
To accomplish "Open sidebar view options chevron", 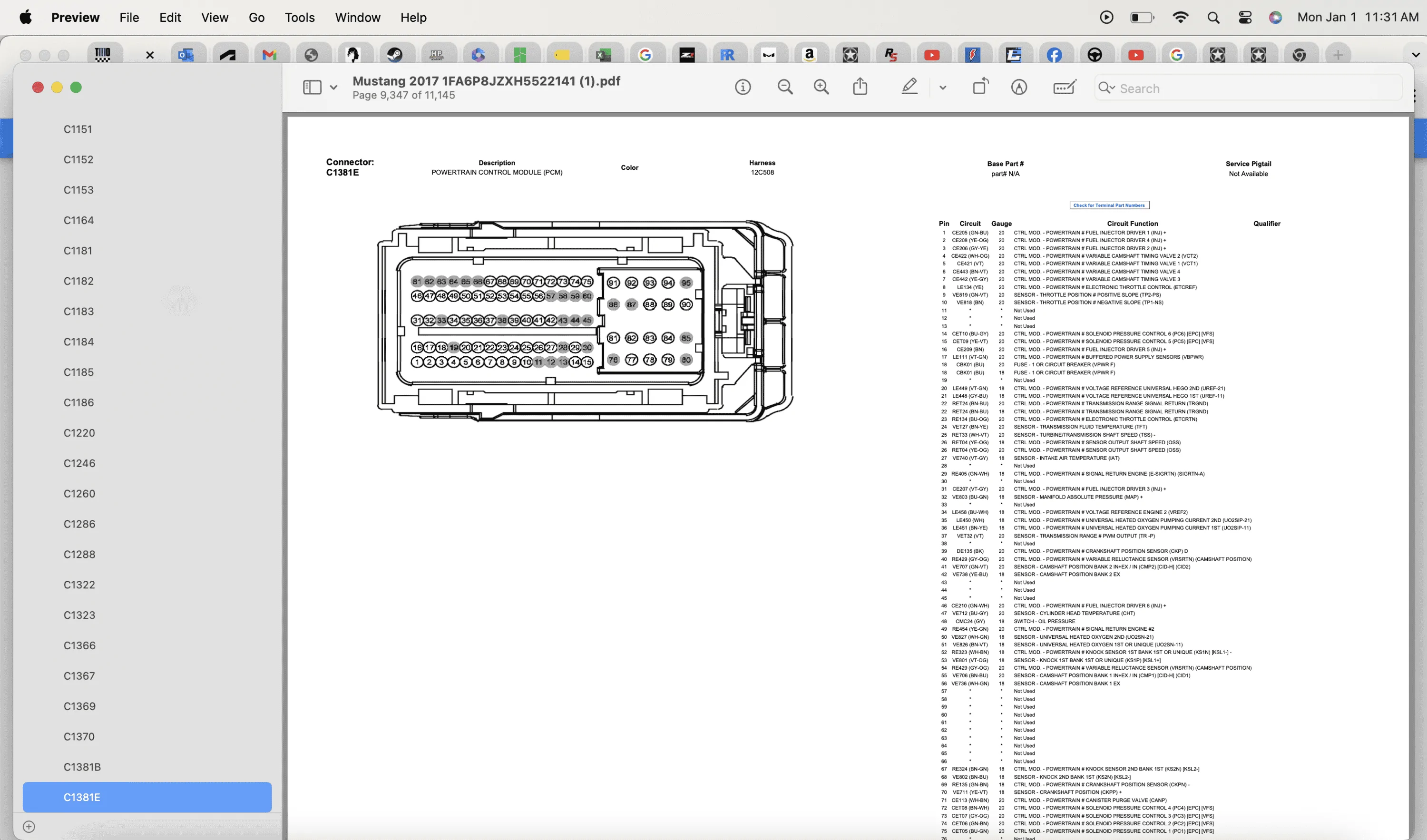I will tap(333, 87).
